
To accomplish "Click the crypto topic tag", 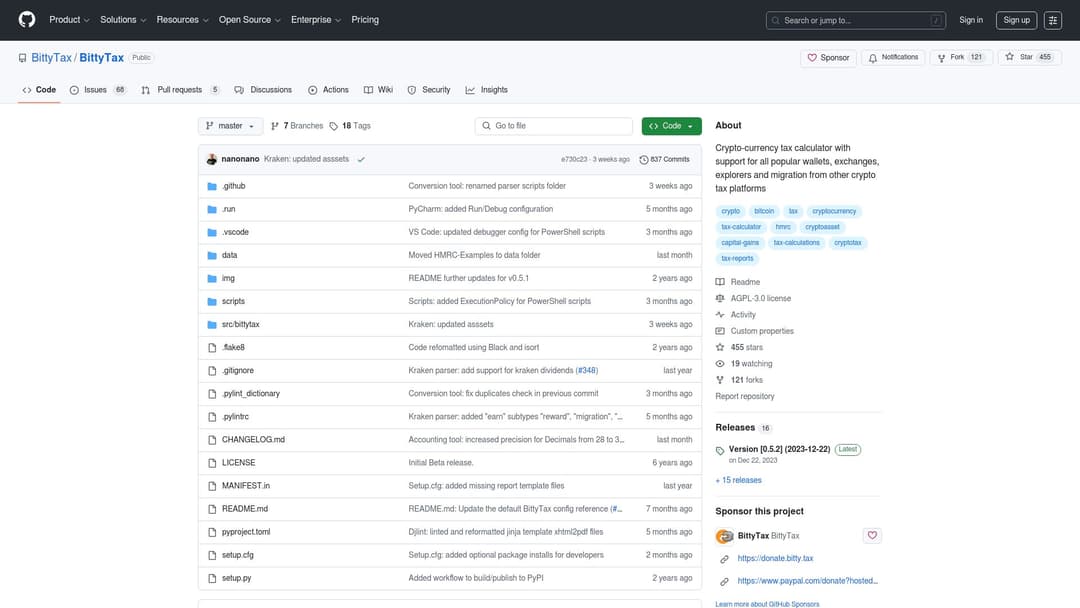I will coord(730,211).
